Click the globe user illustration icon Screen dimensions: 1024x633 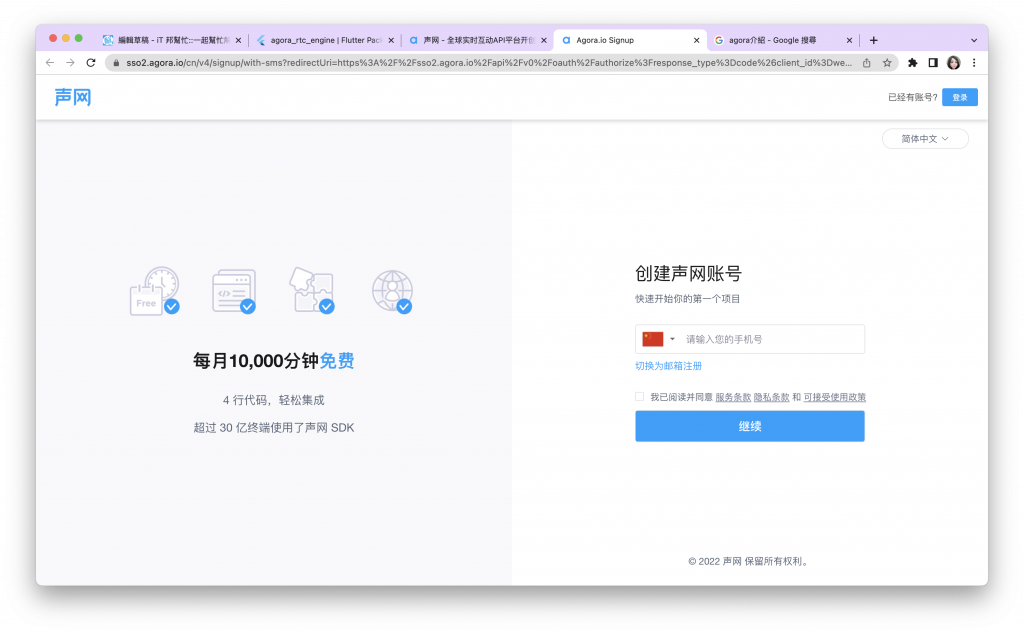[x=392, y=291]
